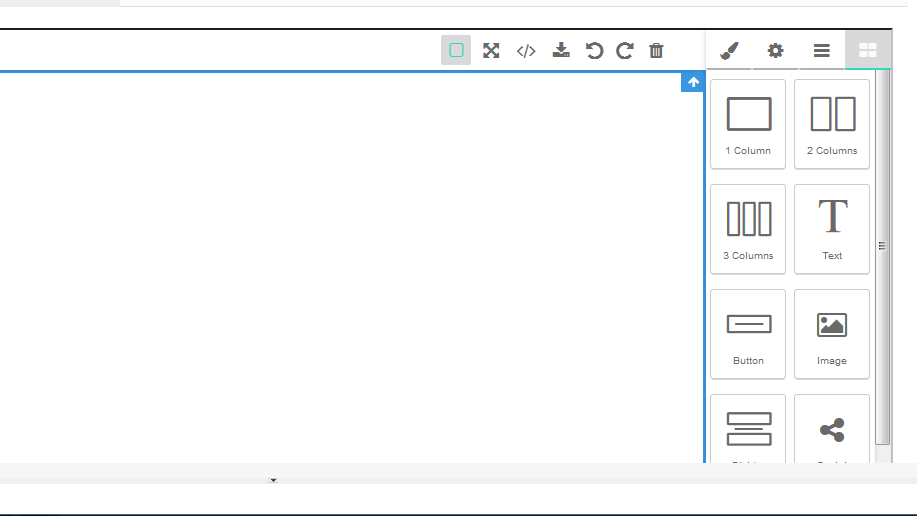
Task: Undo the last change
Action: (x=594, y=51)
